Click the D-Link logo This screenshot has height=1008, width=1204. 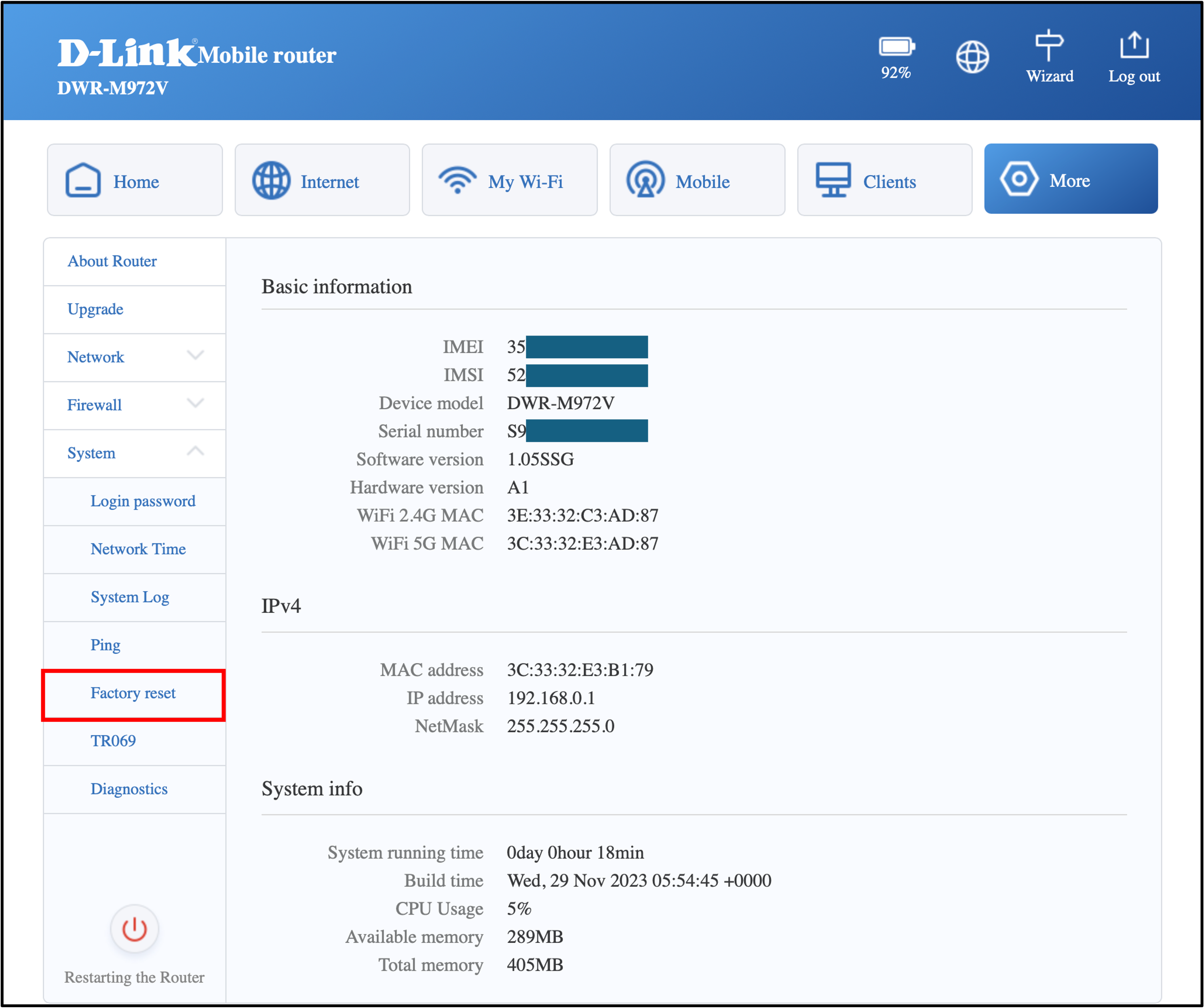(127, 53)
